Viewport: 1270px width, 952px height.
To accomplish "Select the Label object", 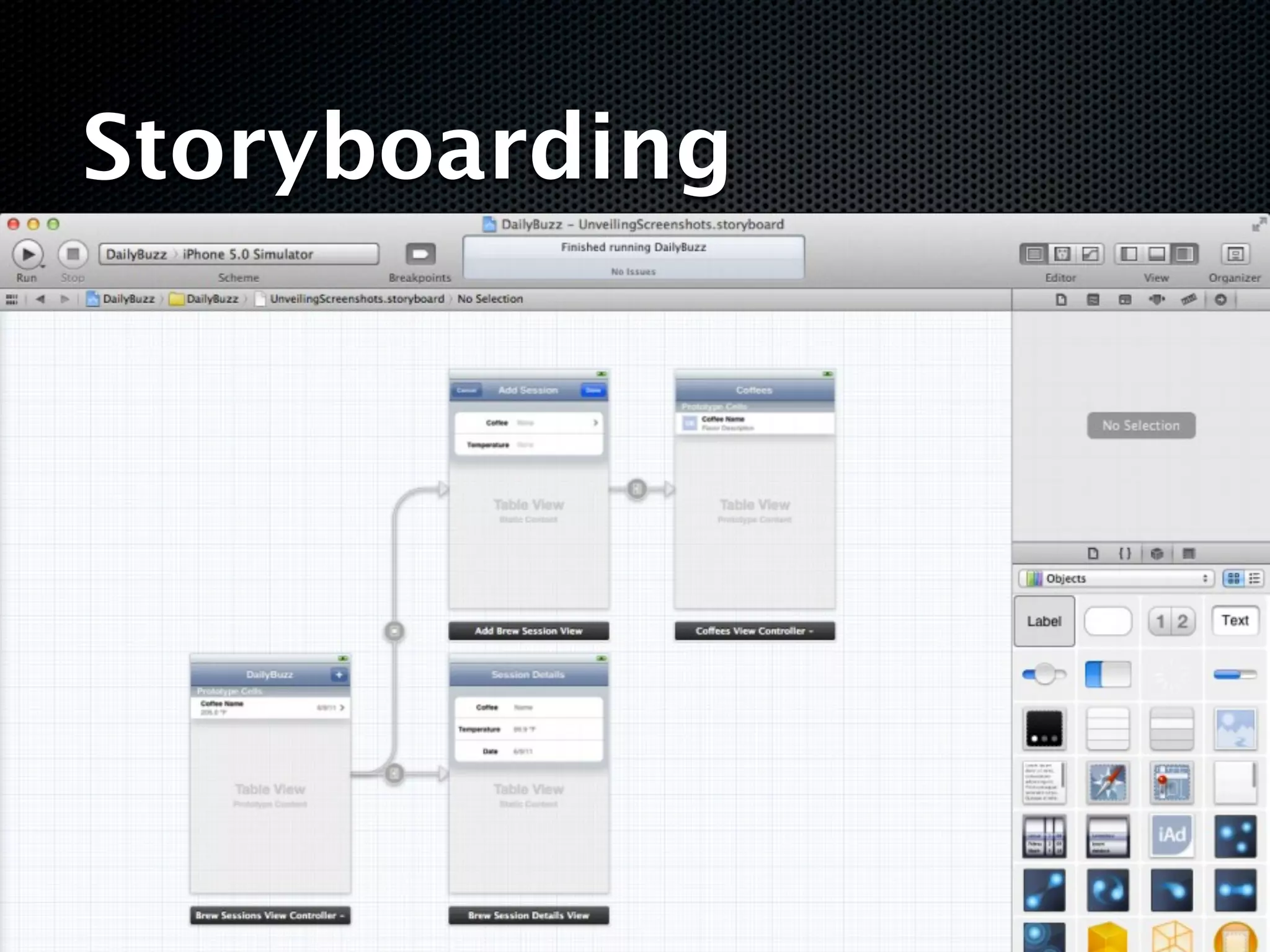I will point(1044,621).
